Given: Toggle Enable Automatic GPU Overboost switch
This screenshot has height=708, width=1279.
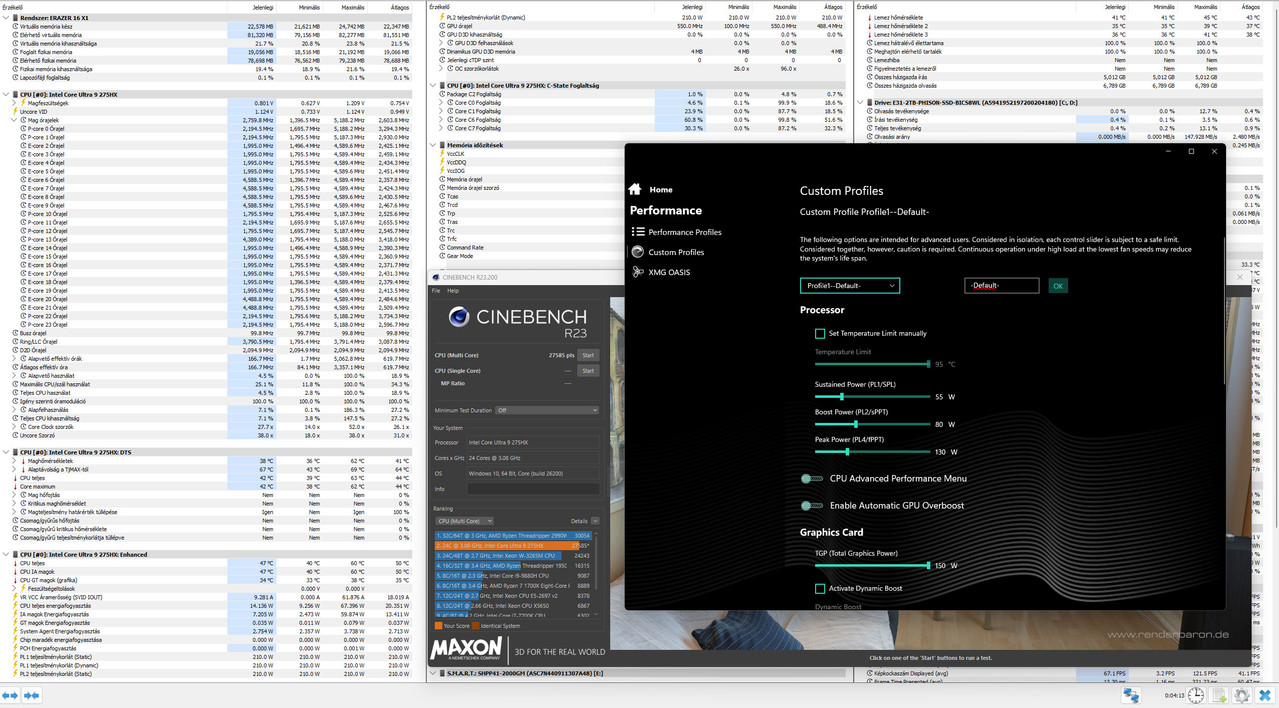Looking at the screenshot, I should pos(811,506).
